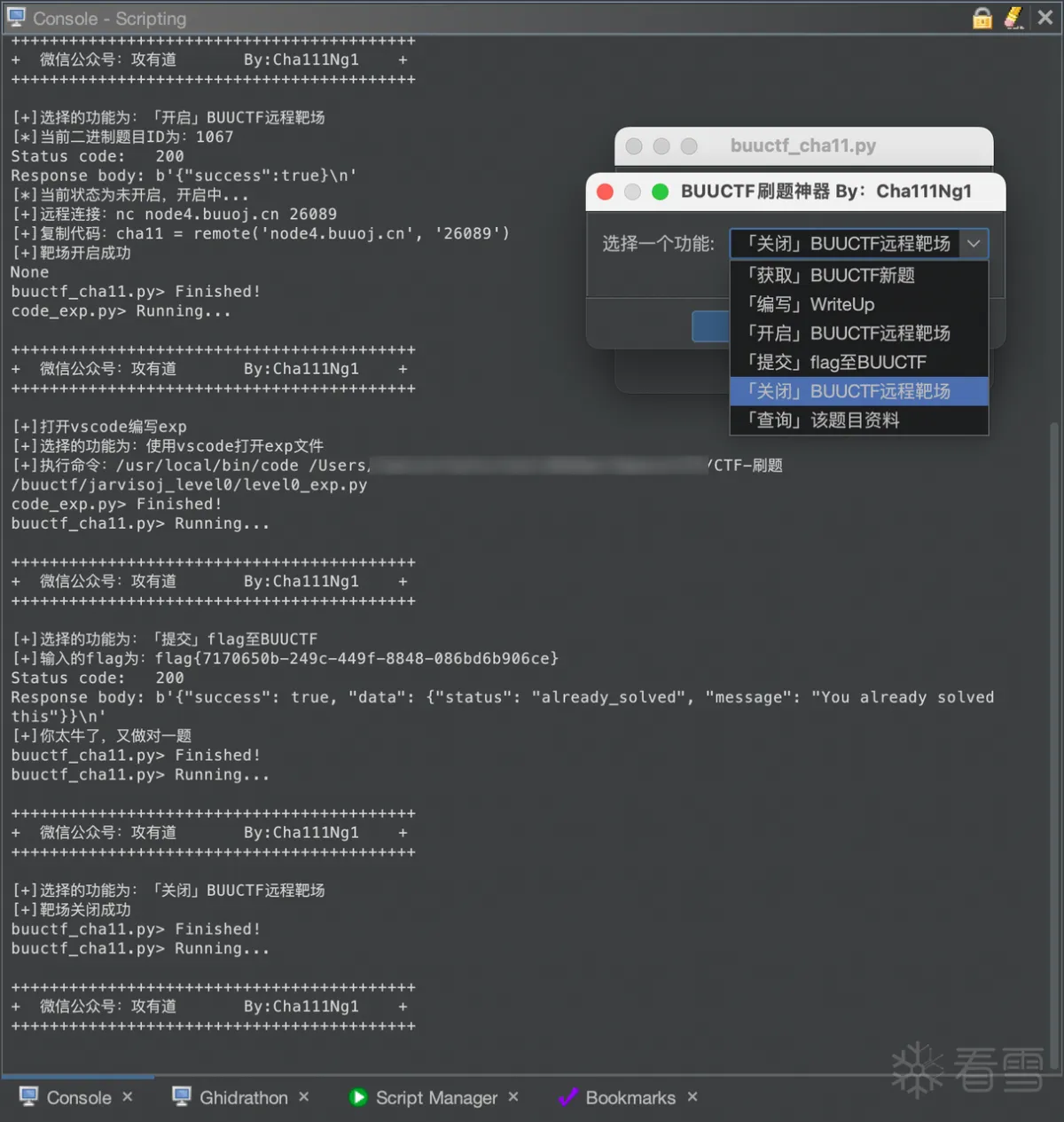1064x1122 pixels.
Task: Click the '靶场关闭成功' console line
Action: pyautogui.click(x=71, y=909)
